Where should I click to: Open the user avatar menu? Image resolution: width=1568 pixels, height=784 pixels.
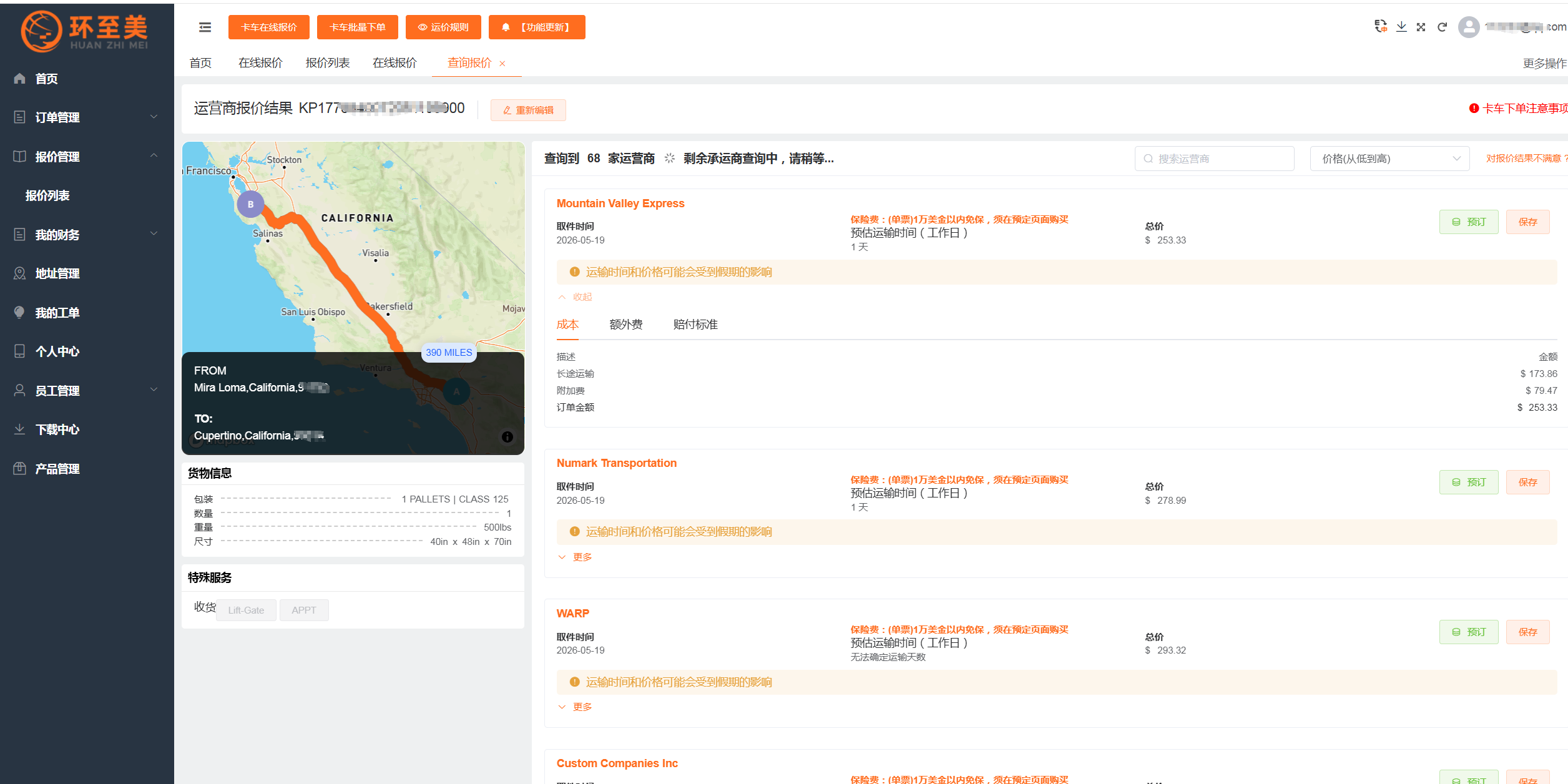tap(1469, 27)
